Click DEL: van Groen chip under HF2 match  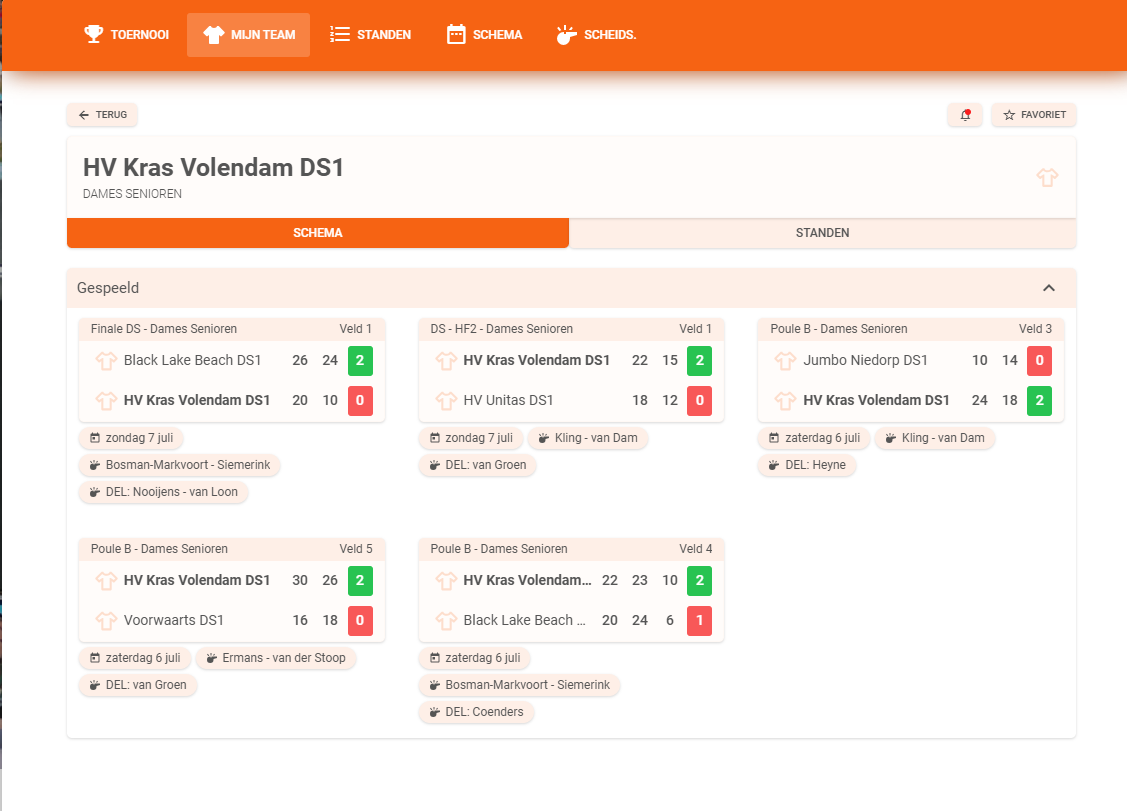click(x=477, y=465)
